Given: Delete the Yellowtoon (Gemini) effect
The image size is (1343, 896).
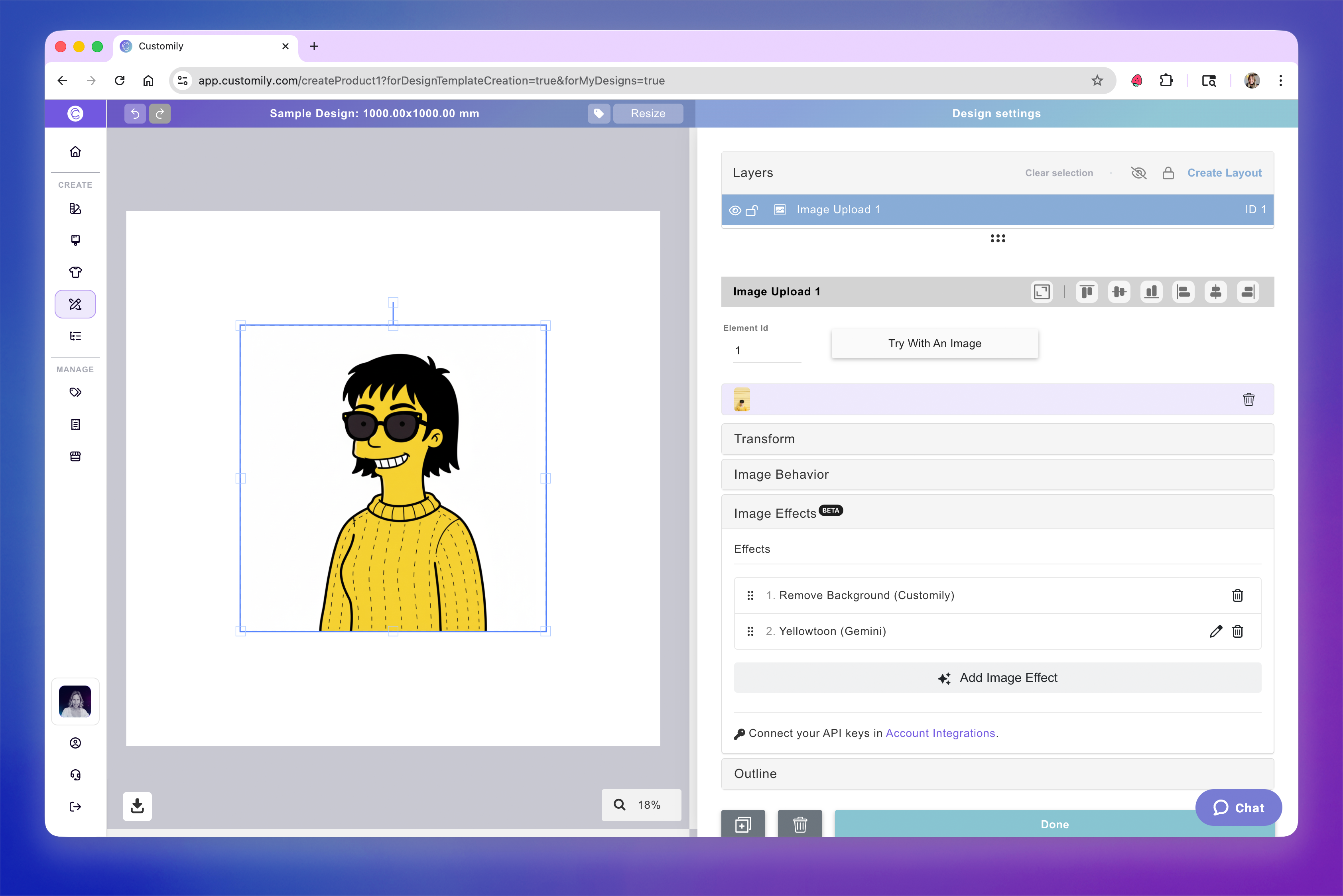Looking at the screenshot, I should coord(1238,631).
